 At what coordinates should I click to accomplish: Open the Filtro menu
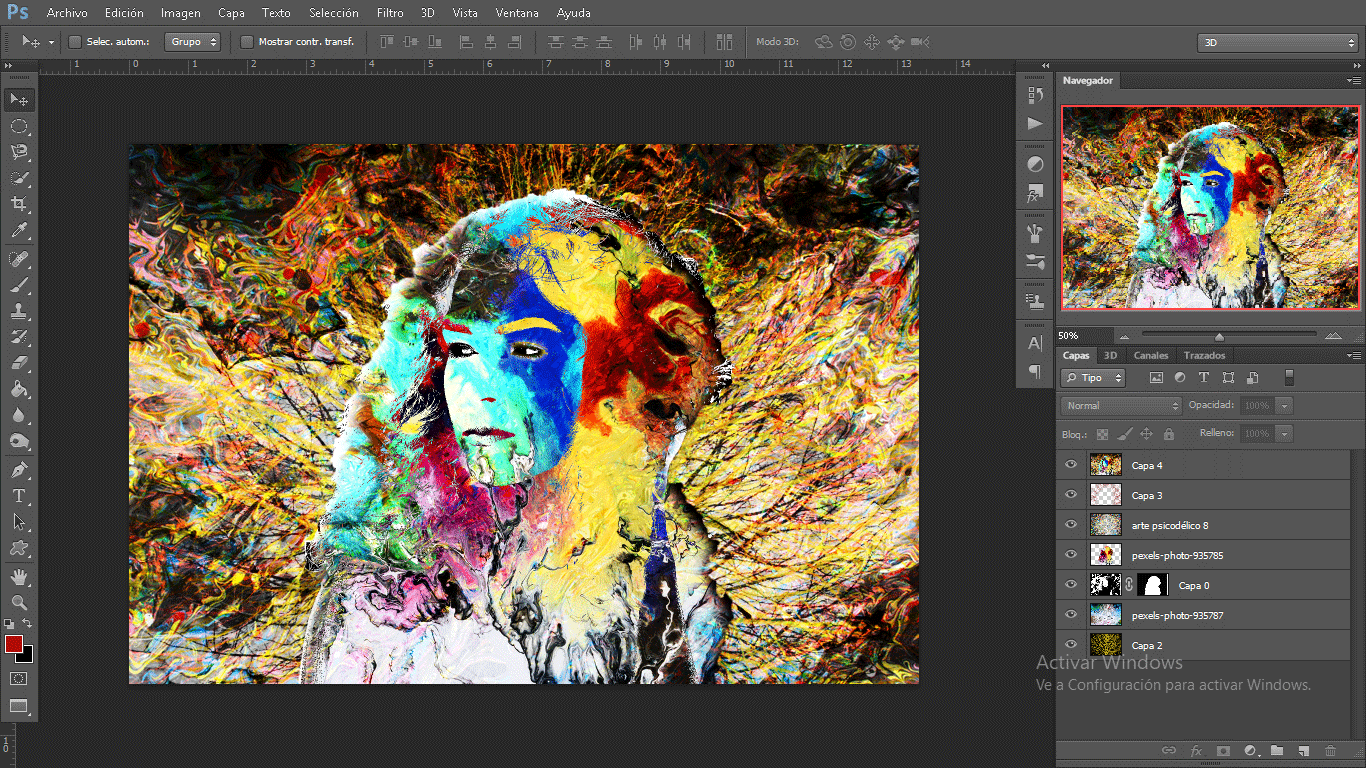(390, 13)
